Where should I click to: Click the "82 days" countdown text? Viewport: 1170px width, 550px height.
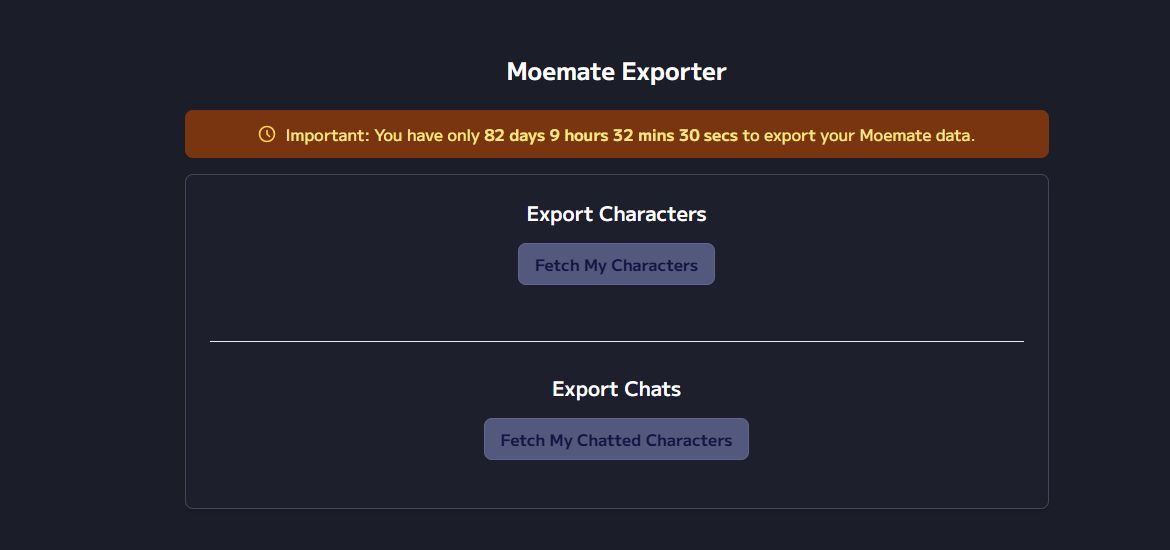[x=514, y=136]
